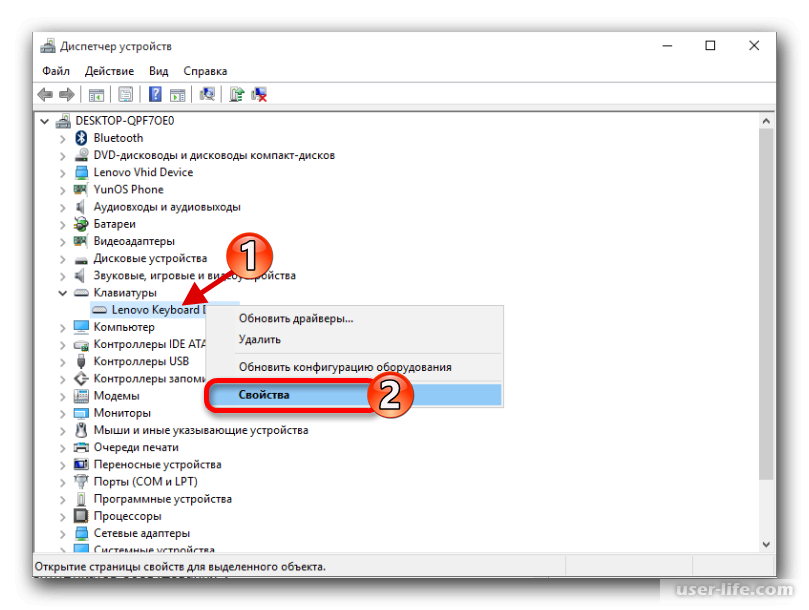Screen dimensions: 809x610
Task: Click the Батареи battery icon
Action: coord(81,223)
